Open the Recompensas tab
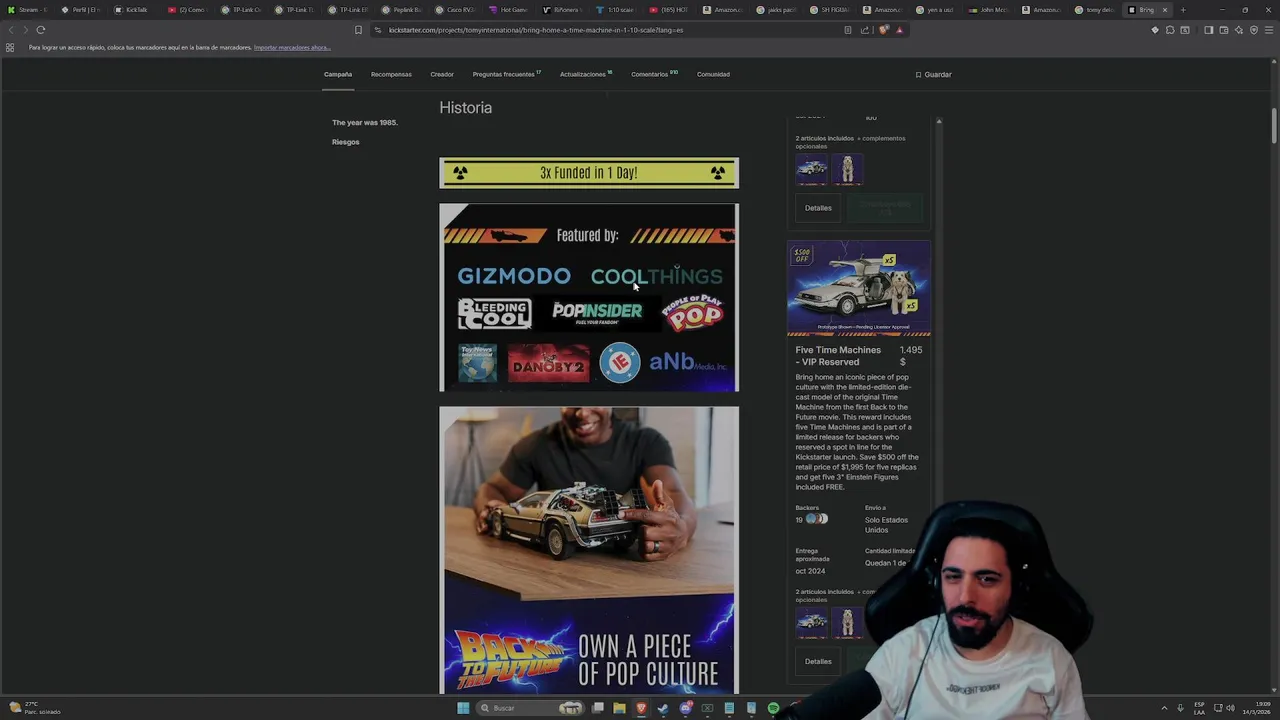Screen dimensions: 1280x720 tap(391, 74)
